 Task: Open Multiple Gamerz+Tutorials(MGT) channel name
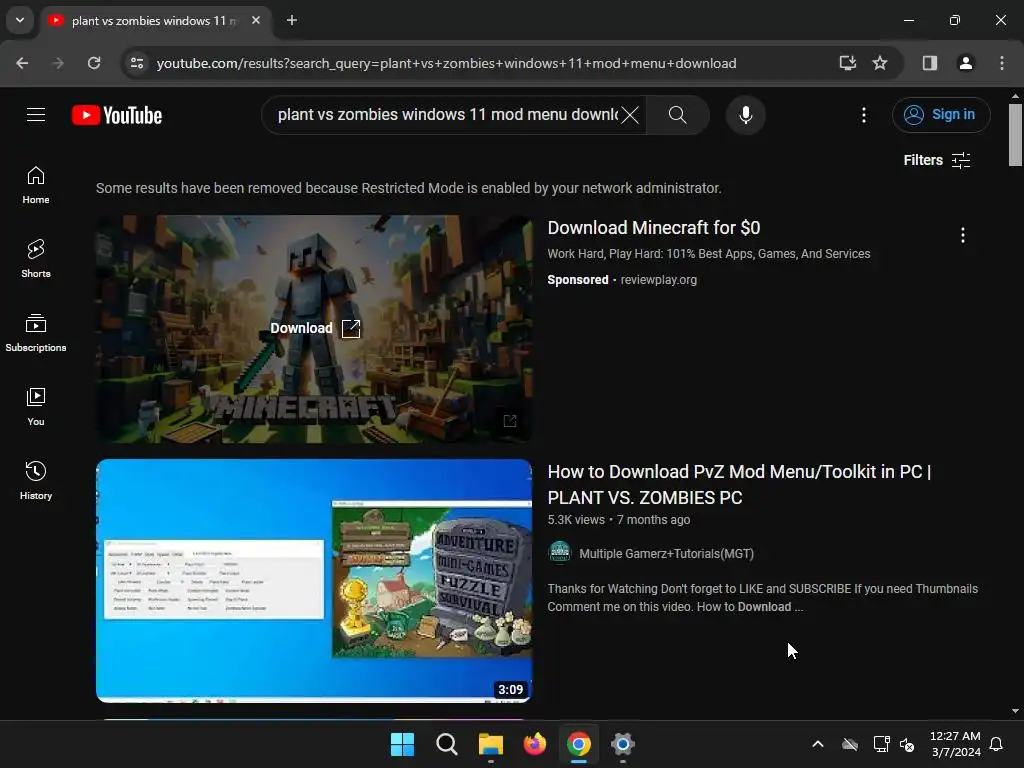[666, 554]
